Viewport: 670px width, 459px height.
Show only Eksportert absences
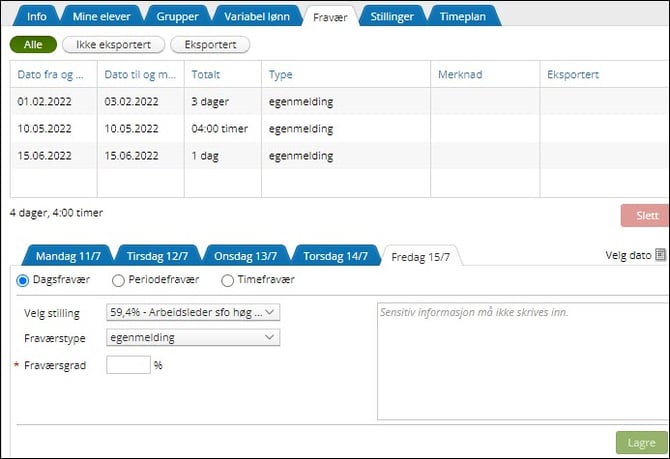pyautogui.click(x=210, y=45)
